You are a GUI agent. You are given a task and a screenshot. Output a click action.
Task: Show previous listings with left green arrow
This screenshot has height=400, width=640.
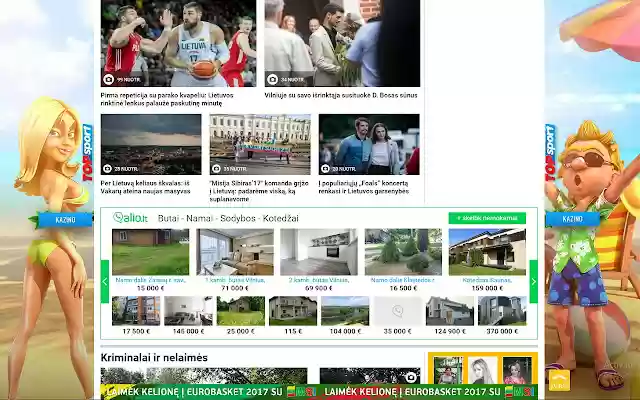click(x=105, y=281)
